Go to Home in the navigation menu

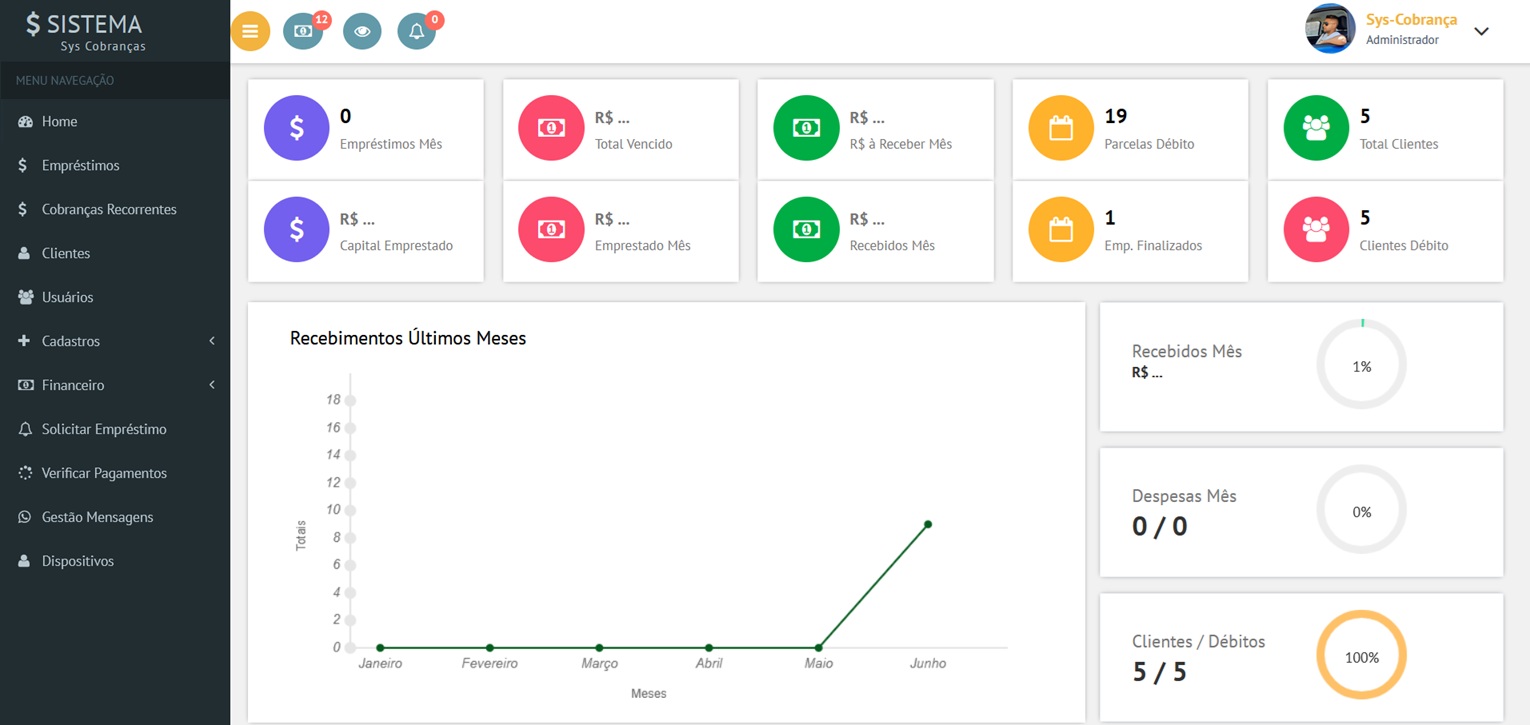point(115,121)
